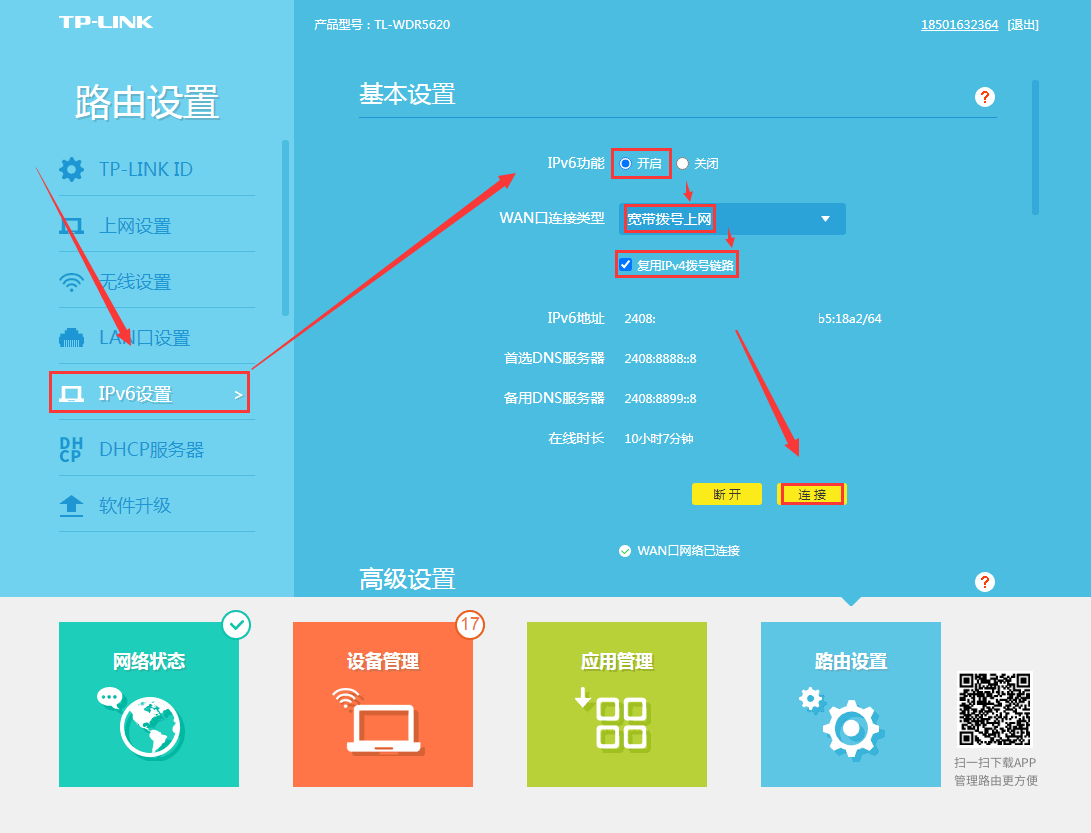Click the main content vertical scrollbar
Screen dimensions: 1091x833
click(1035, 147)
